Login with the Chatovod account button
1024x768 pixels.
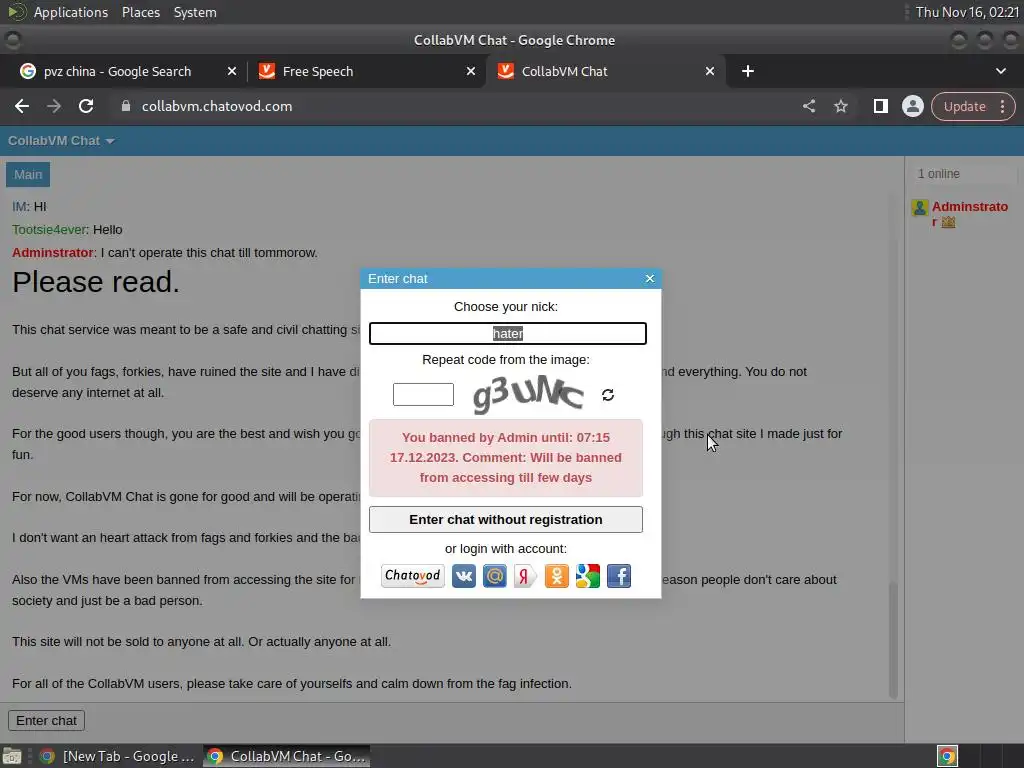point(413,576)
